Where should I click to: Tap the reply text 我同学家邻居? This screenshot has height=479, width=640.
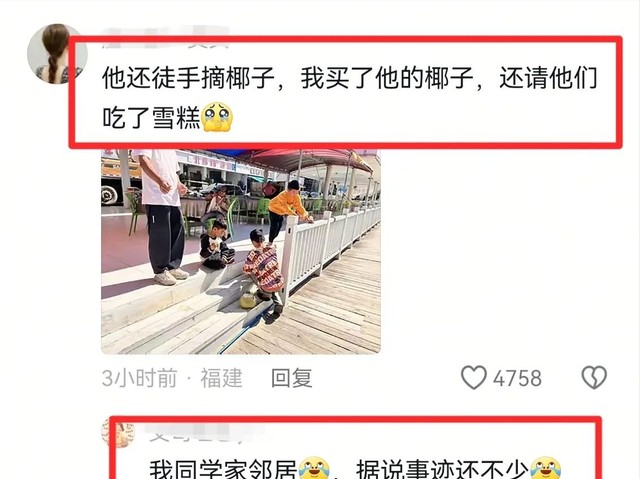pos(223,469)
